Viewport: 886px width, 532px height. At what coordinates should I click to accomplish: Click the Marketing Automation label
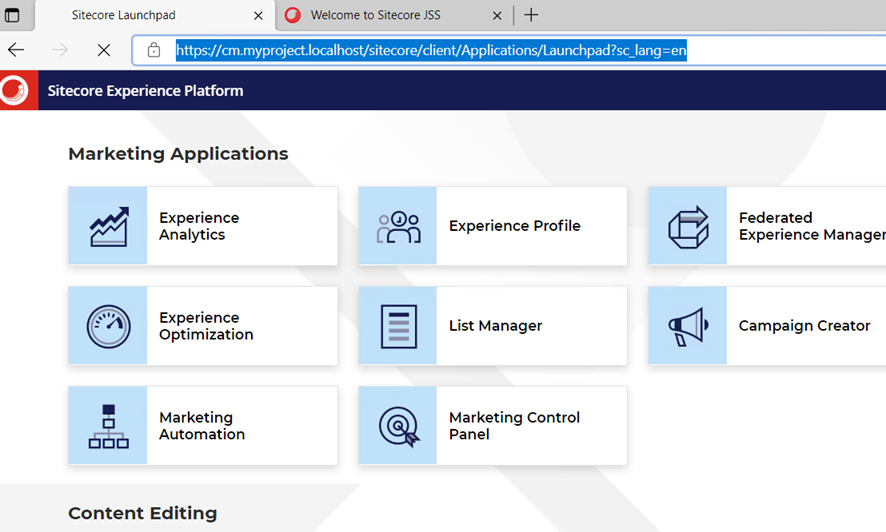point(202,426)
